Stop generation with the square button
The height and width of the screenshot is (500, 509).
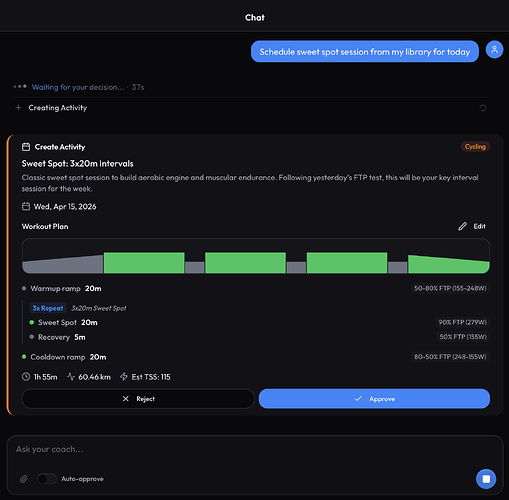(486, 479)
